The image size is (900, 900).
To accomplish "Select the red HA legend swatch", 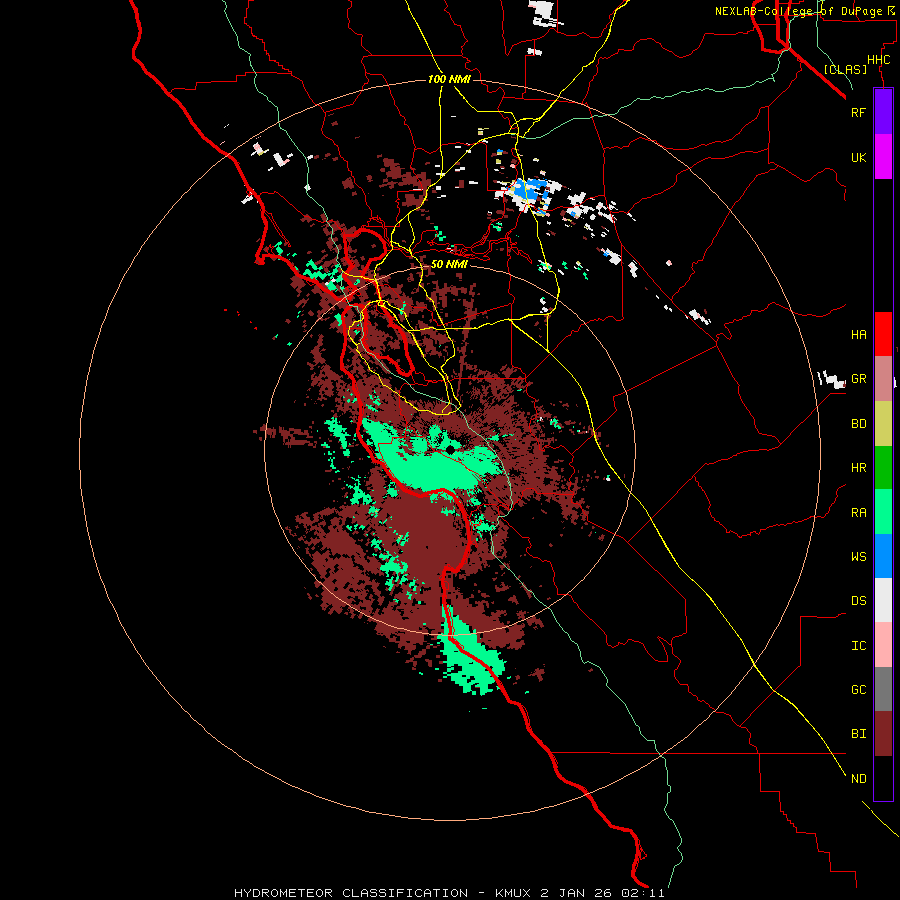I will 883,334.
